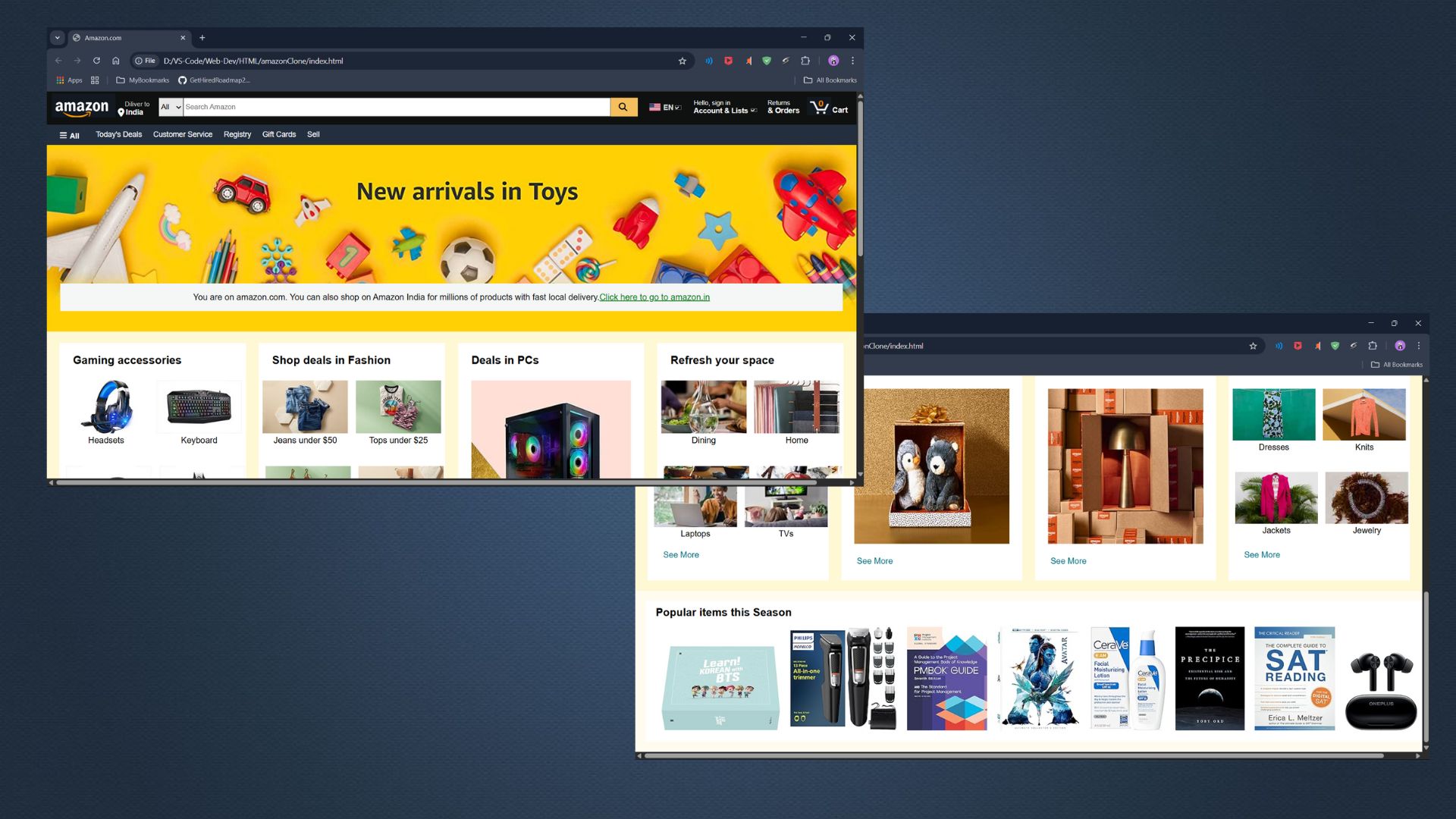
Task: Click the orange search magnifier button
Action: click(x=623, y=107)
